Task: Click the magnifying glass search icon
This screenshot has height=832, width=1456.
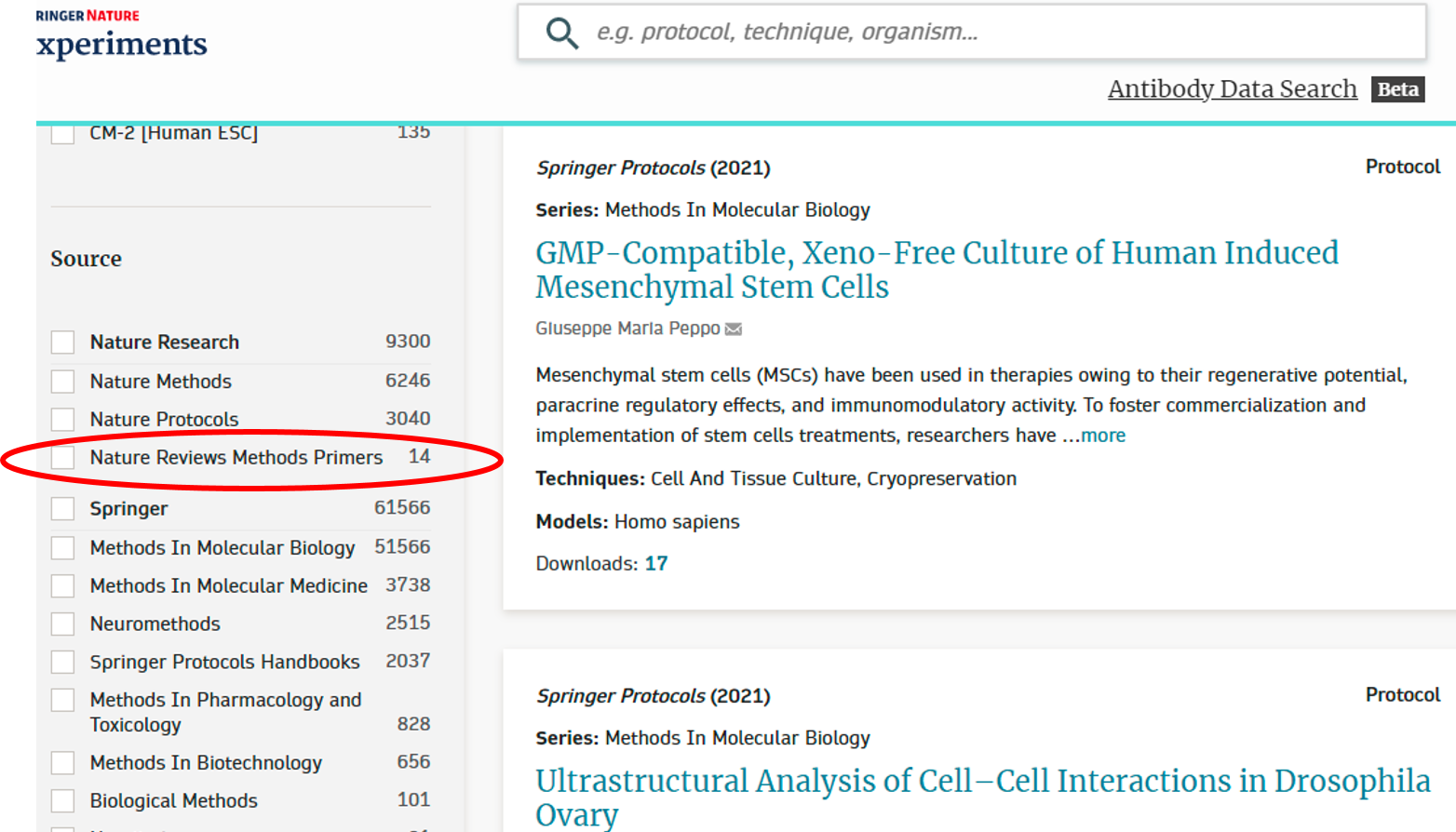Action: coord(561,33)
